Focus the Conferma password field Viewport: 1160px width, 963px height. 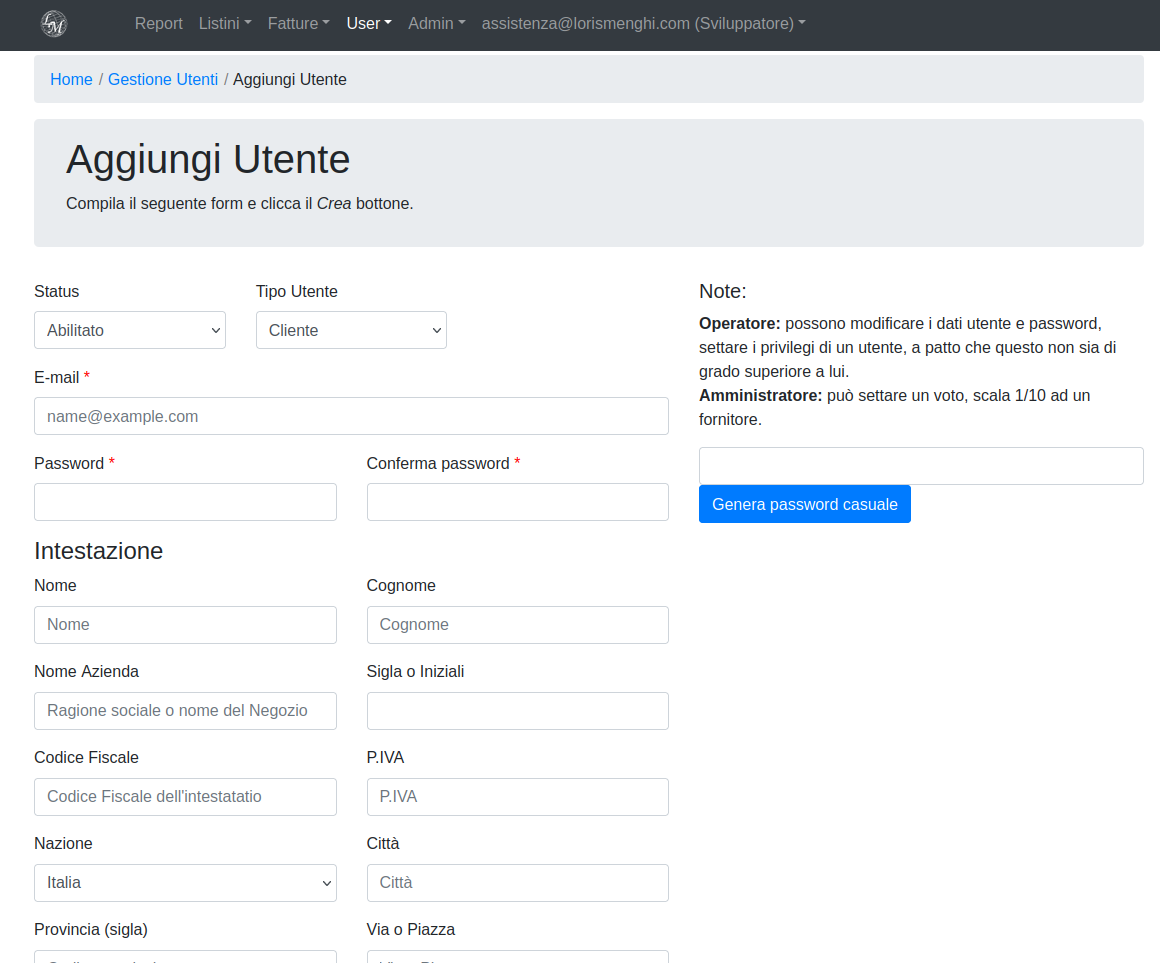517,502
